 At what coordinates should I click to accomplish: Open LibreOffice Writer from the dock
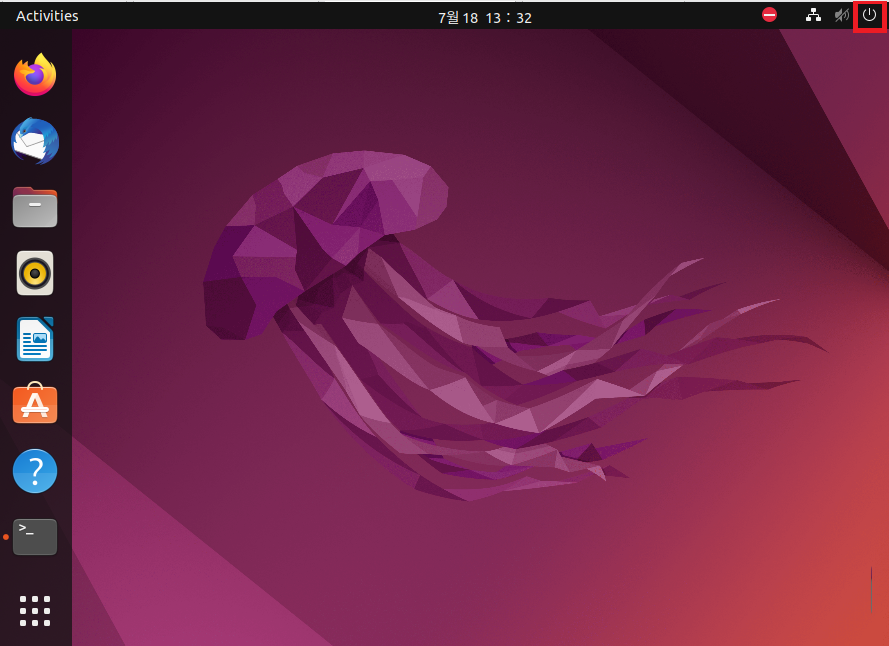point(35,339)
